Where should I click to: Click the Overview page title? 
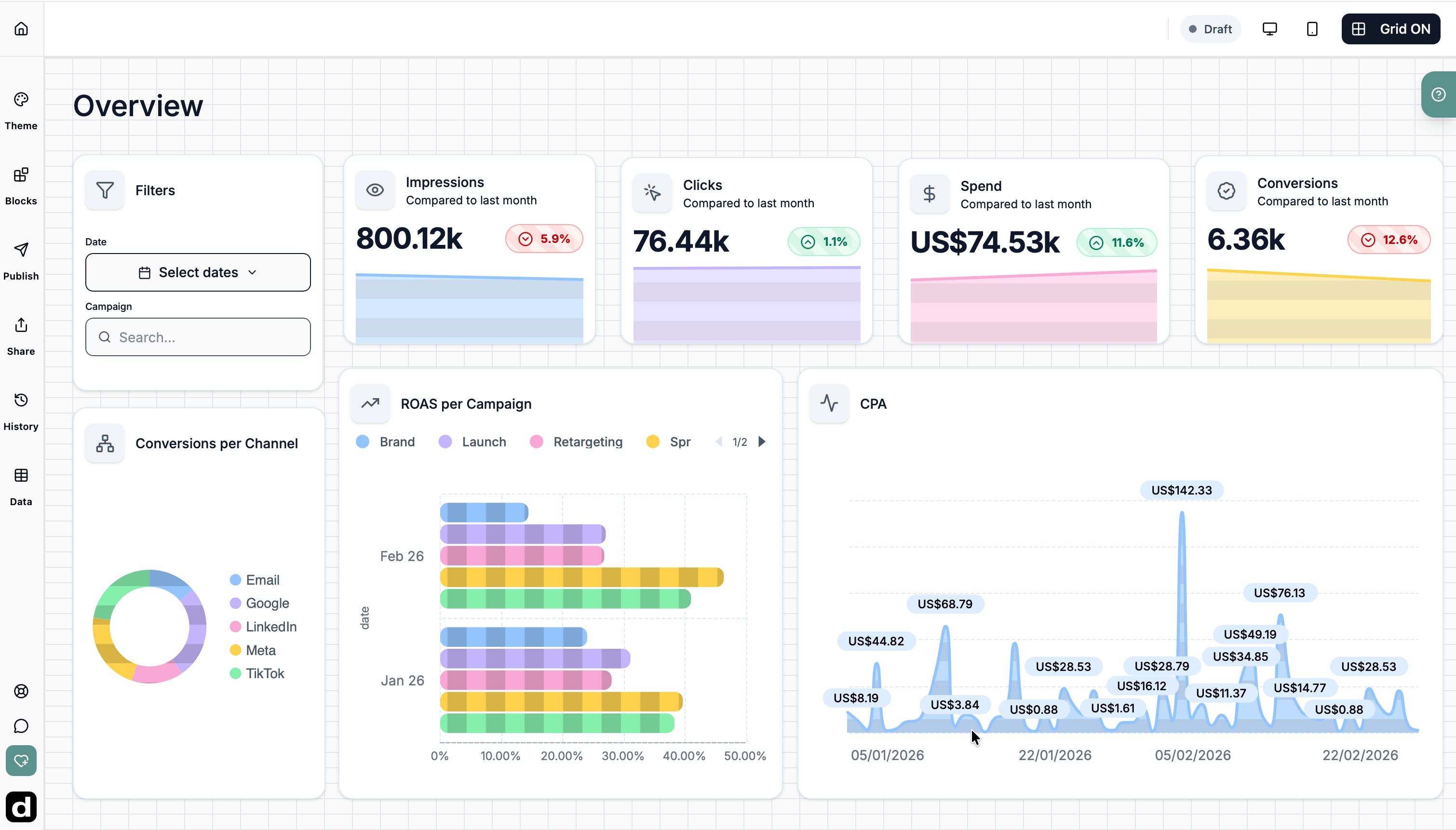click(138, 106)
